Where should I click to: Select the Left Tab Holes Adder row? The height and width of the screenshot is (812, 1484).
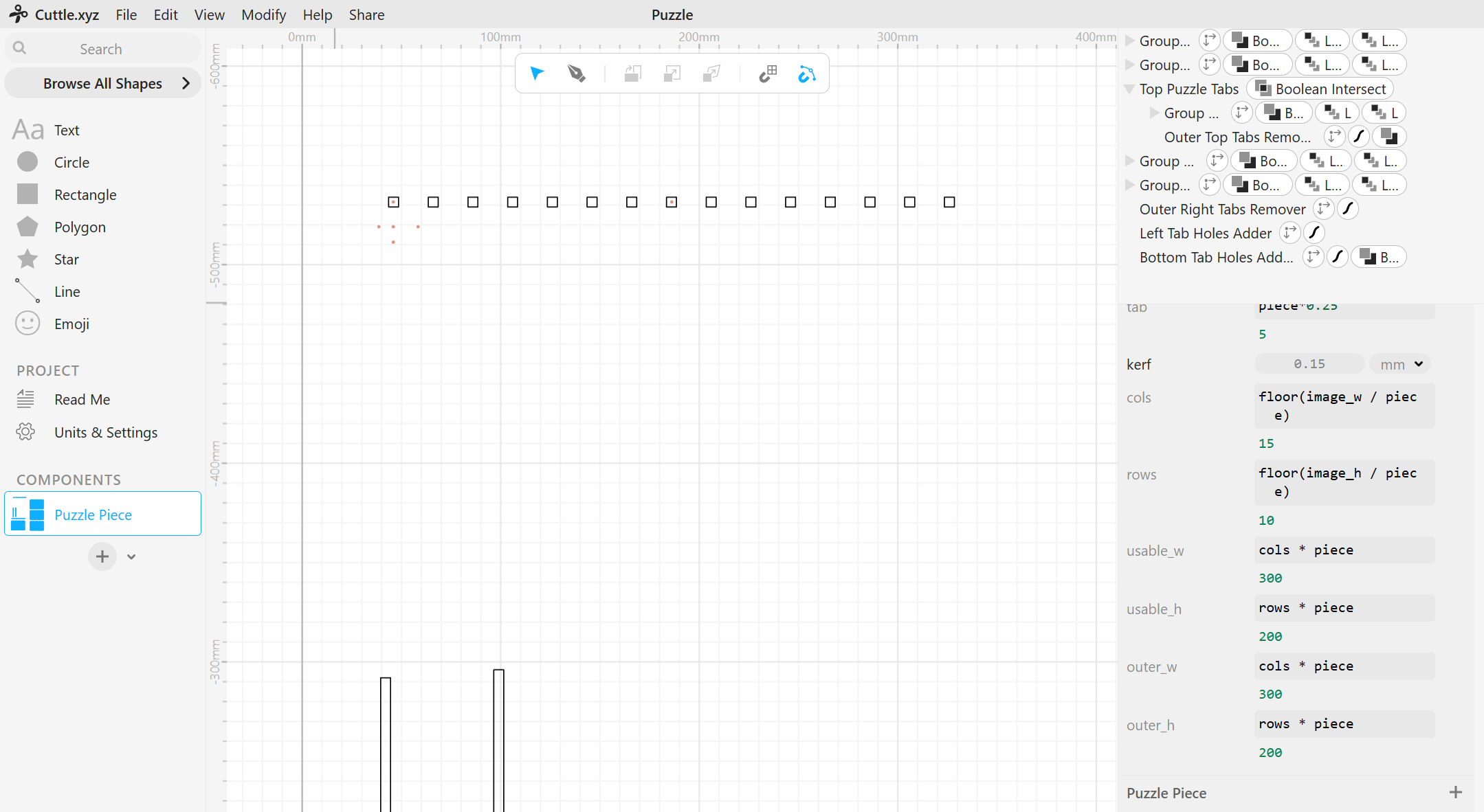pyautogui.click(x=1205, y=233)
